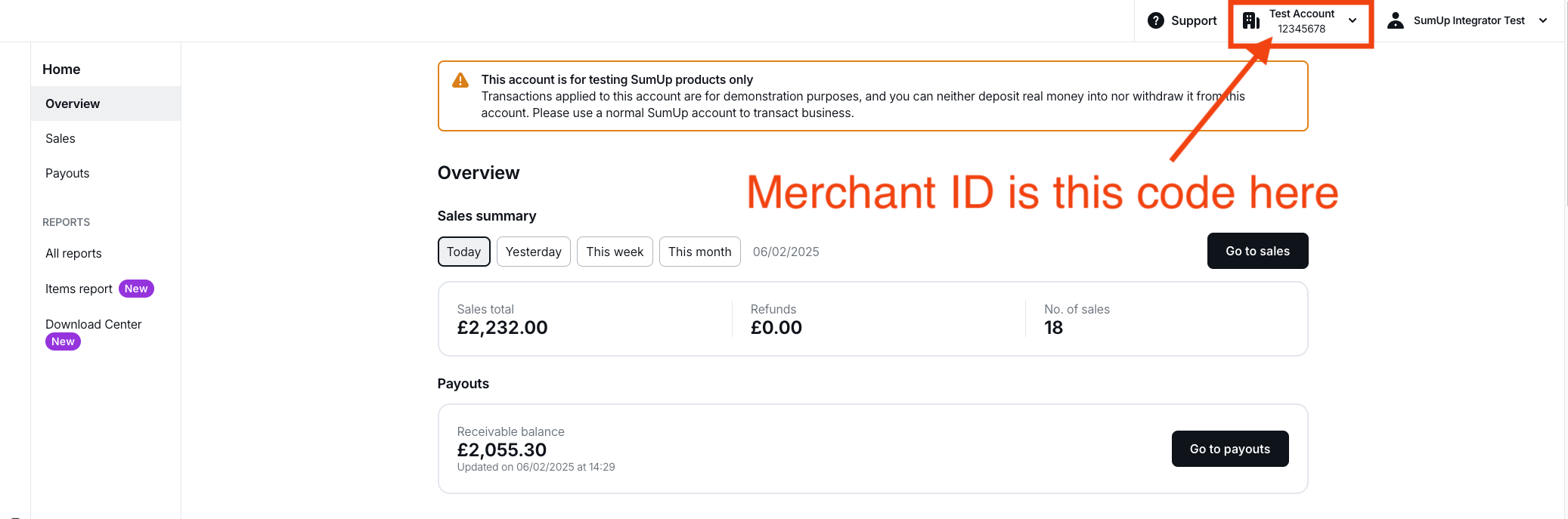
Task: Click the Support question mark icon
Action: click(x=1155, y=20)
